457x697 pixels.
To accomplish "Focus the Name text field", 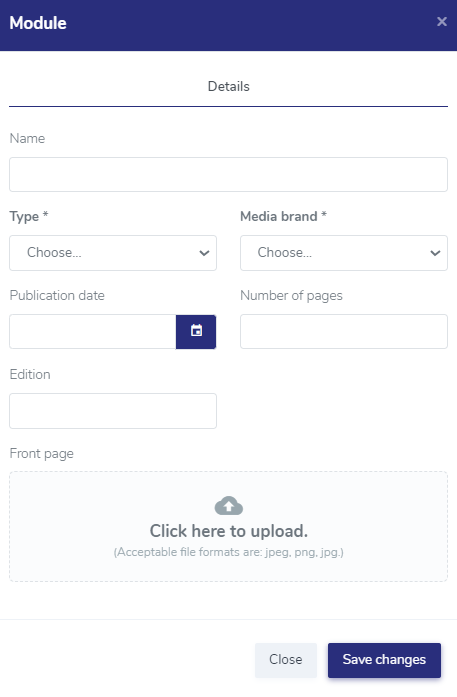I will pos(228,174).
